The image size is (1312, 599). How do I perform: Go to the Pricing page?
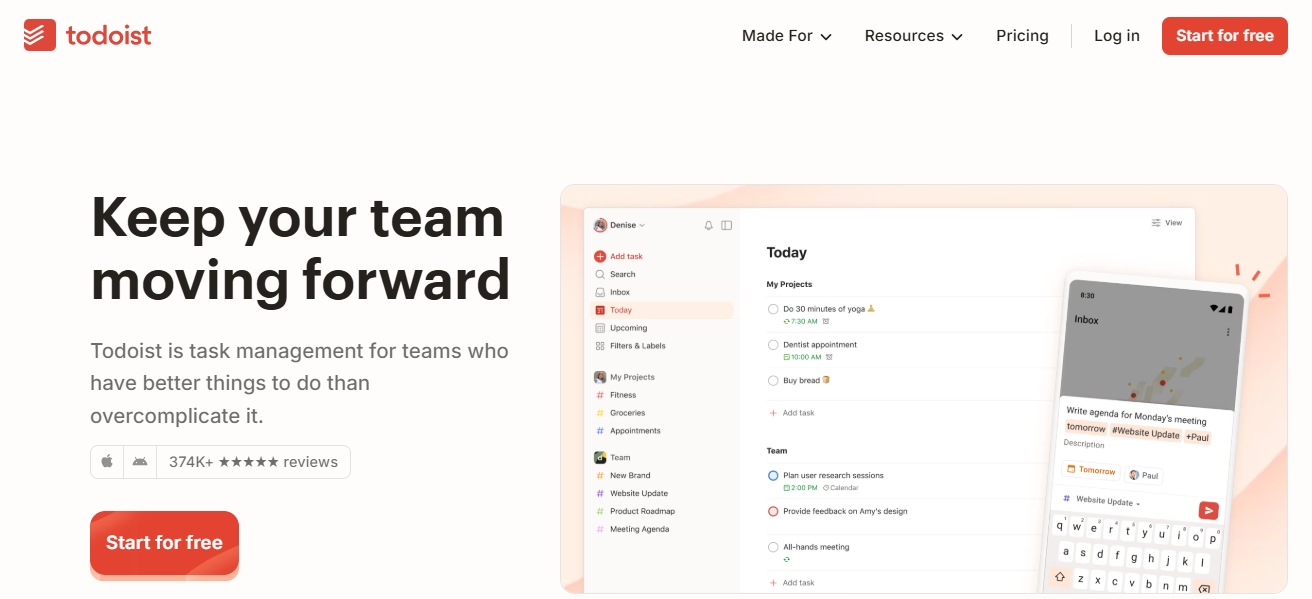coord(1022,36)
